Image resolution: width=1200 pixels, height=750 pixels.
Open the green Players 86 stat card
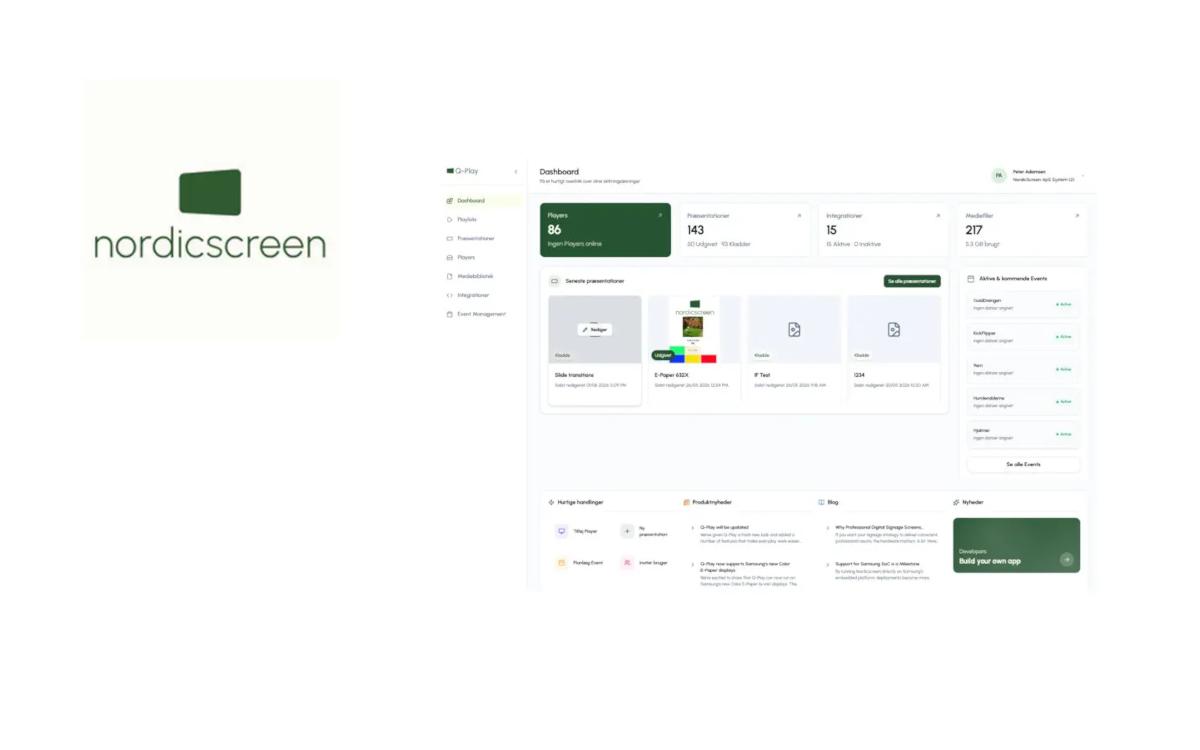point(605,230)
